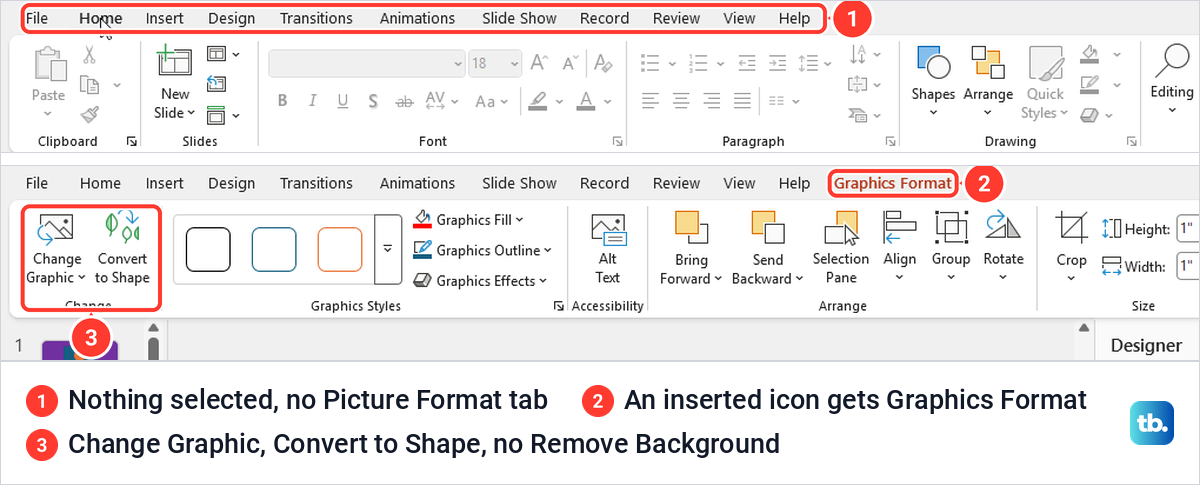Toggle Italic formatting
The image size is (1200, 485).
(x=313, y=101)
